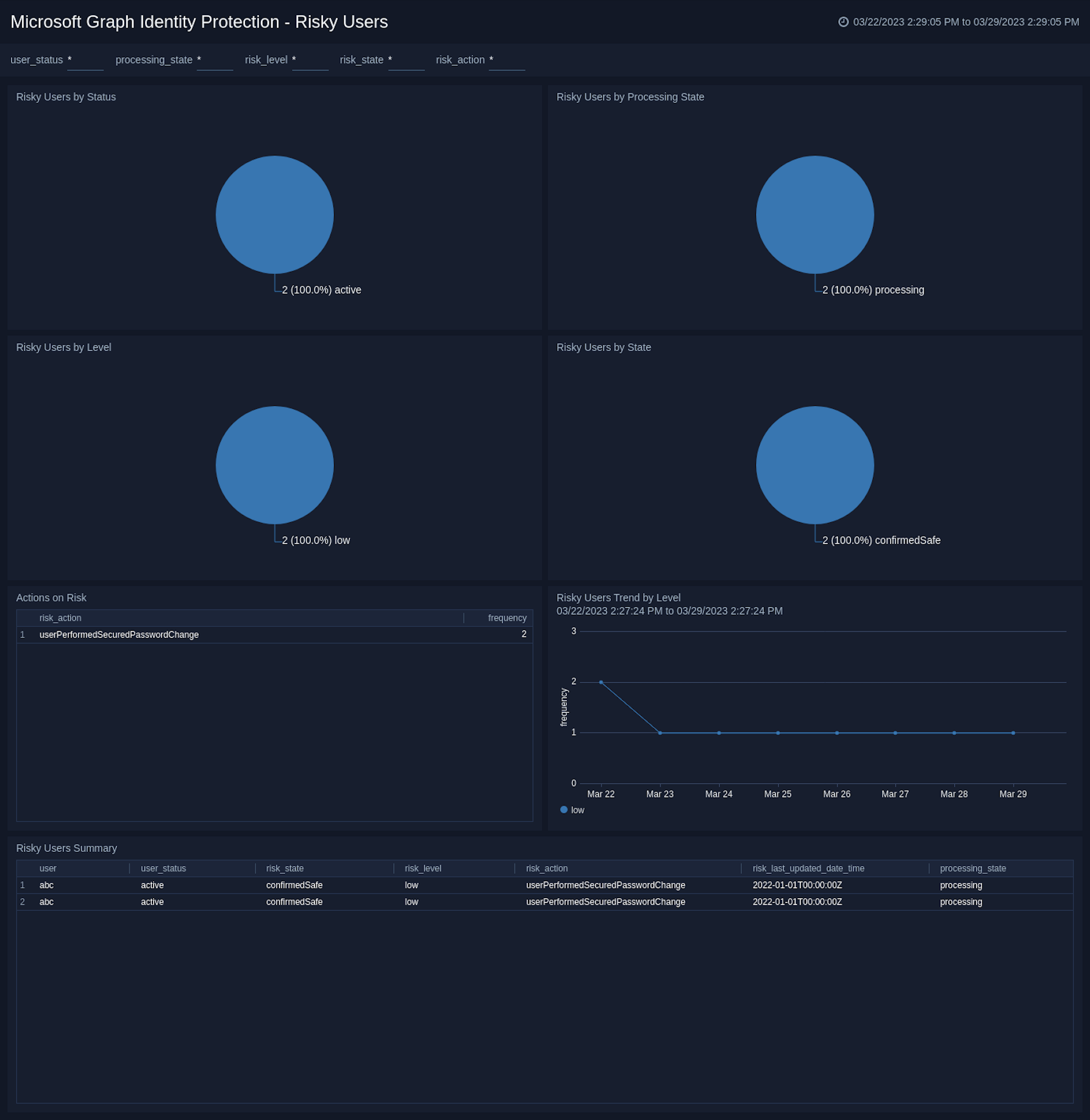Screen dimensions: 1090x1120
Task: Click the Risky Users by Level panel title
Action: [x=63, y=347]
